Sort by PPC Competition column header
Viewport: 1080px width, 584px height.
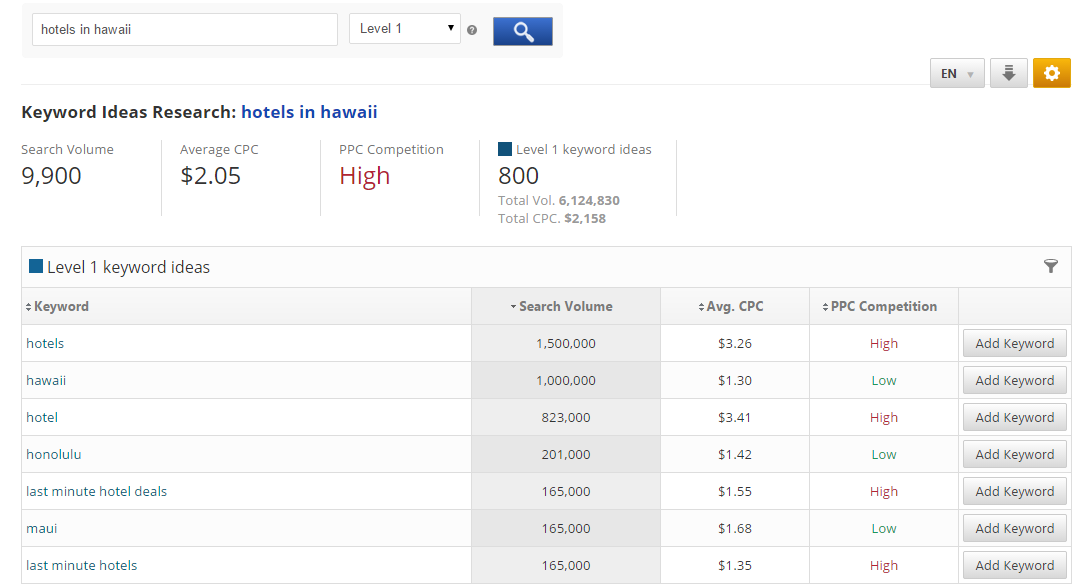tap(883, 307)
